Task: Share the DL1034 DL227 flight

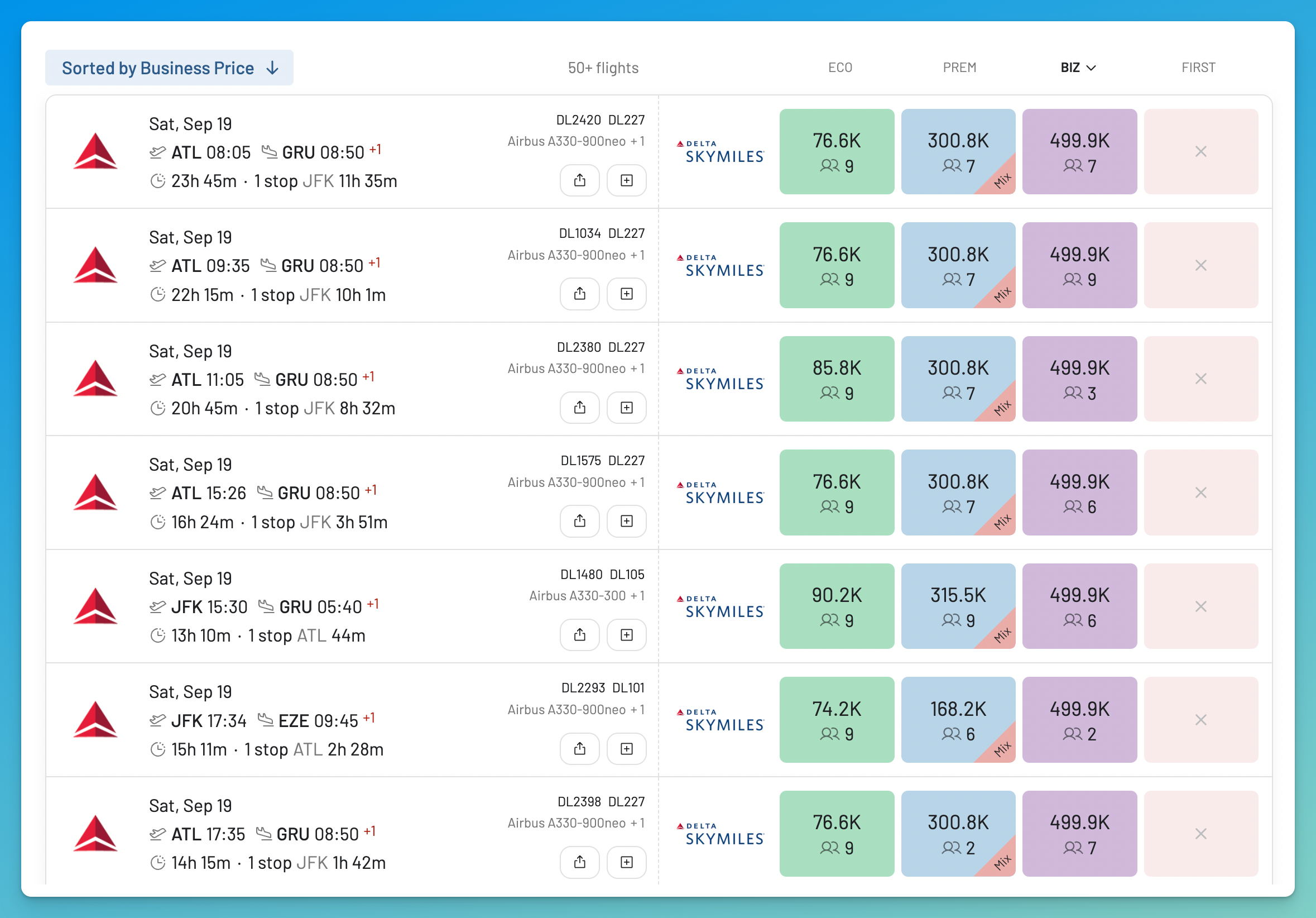Action: click(x=579, y=294)
